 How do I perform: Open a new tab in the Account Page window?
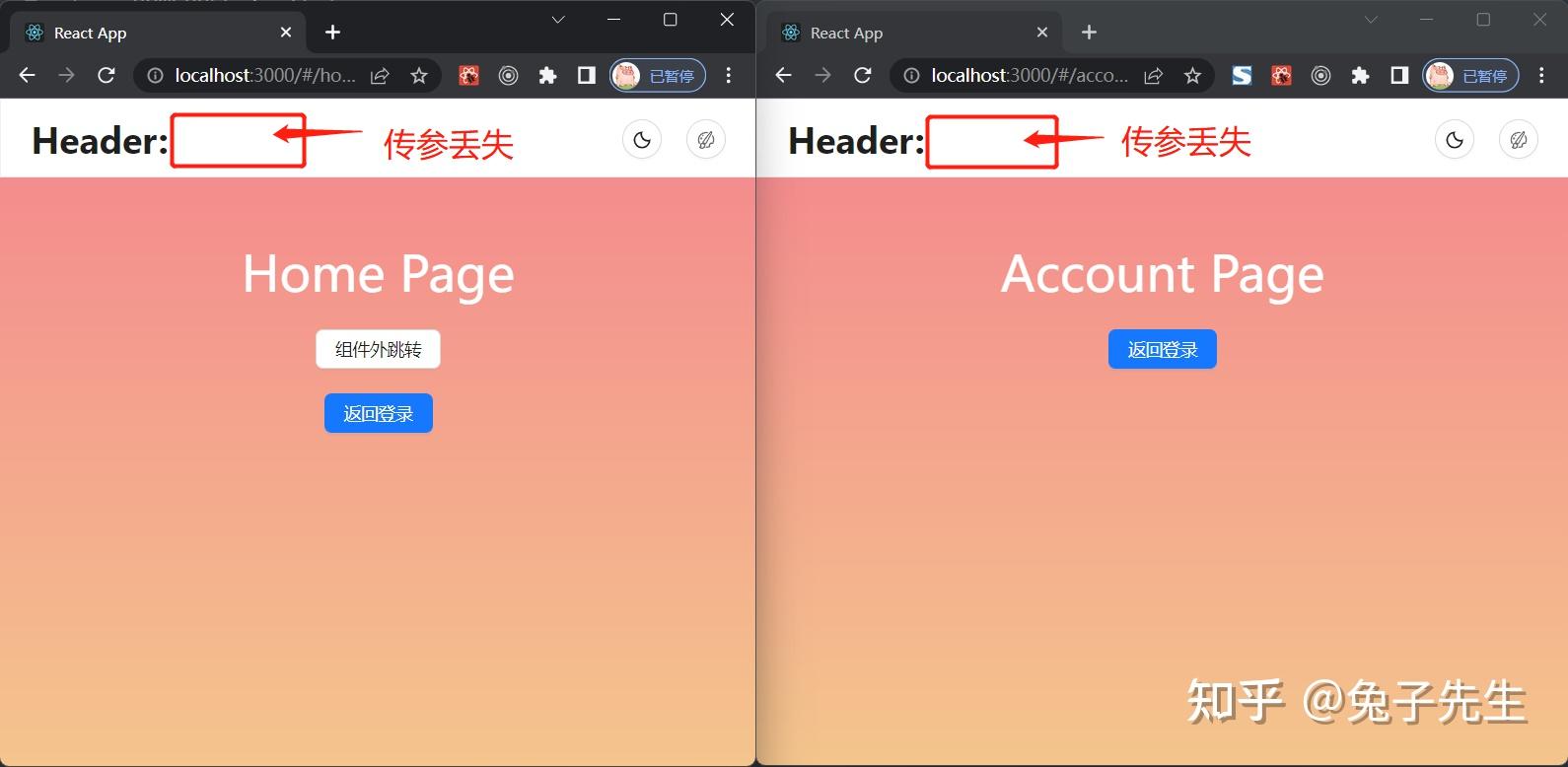tap(1089, 33)
